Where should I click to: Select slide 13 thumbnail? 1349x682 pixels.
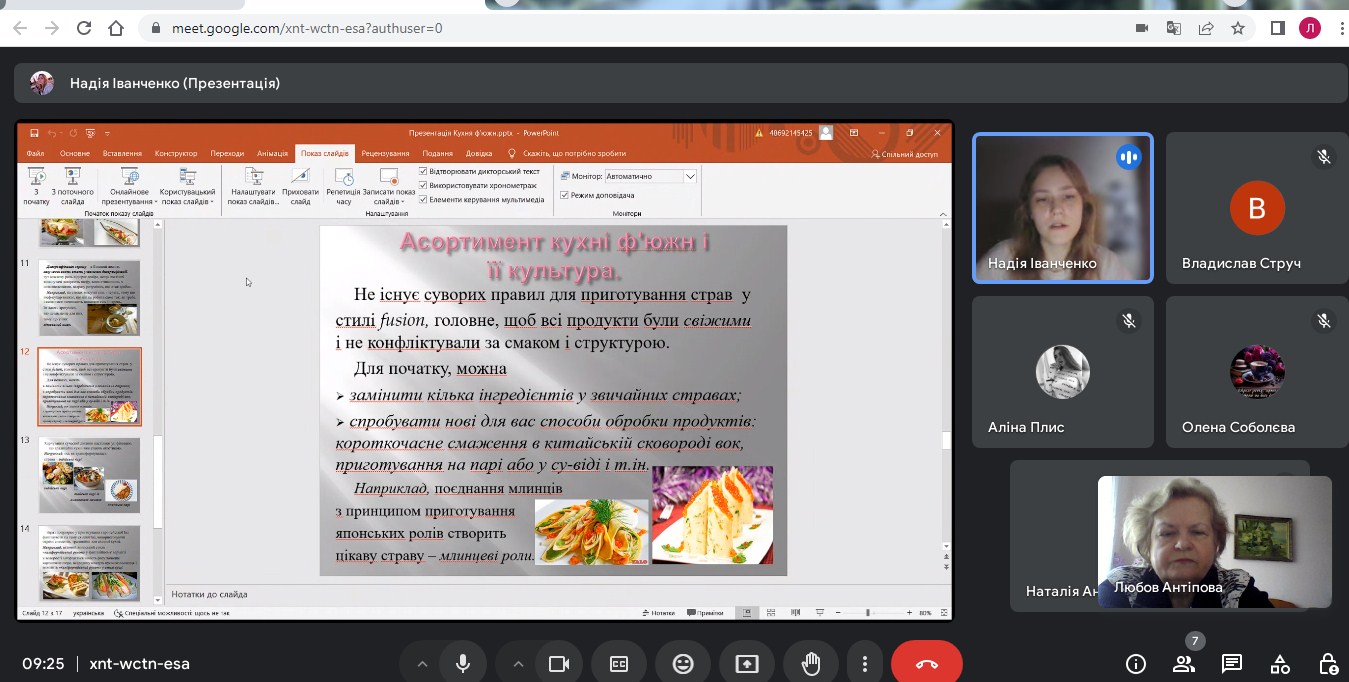tap(89, 475)
